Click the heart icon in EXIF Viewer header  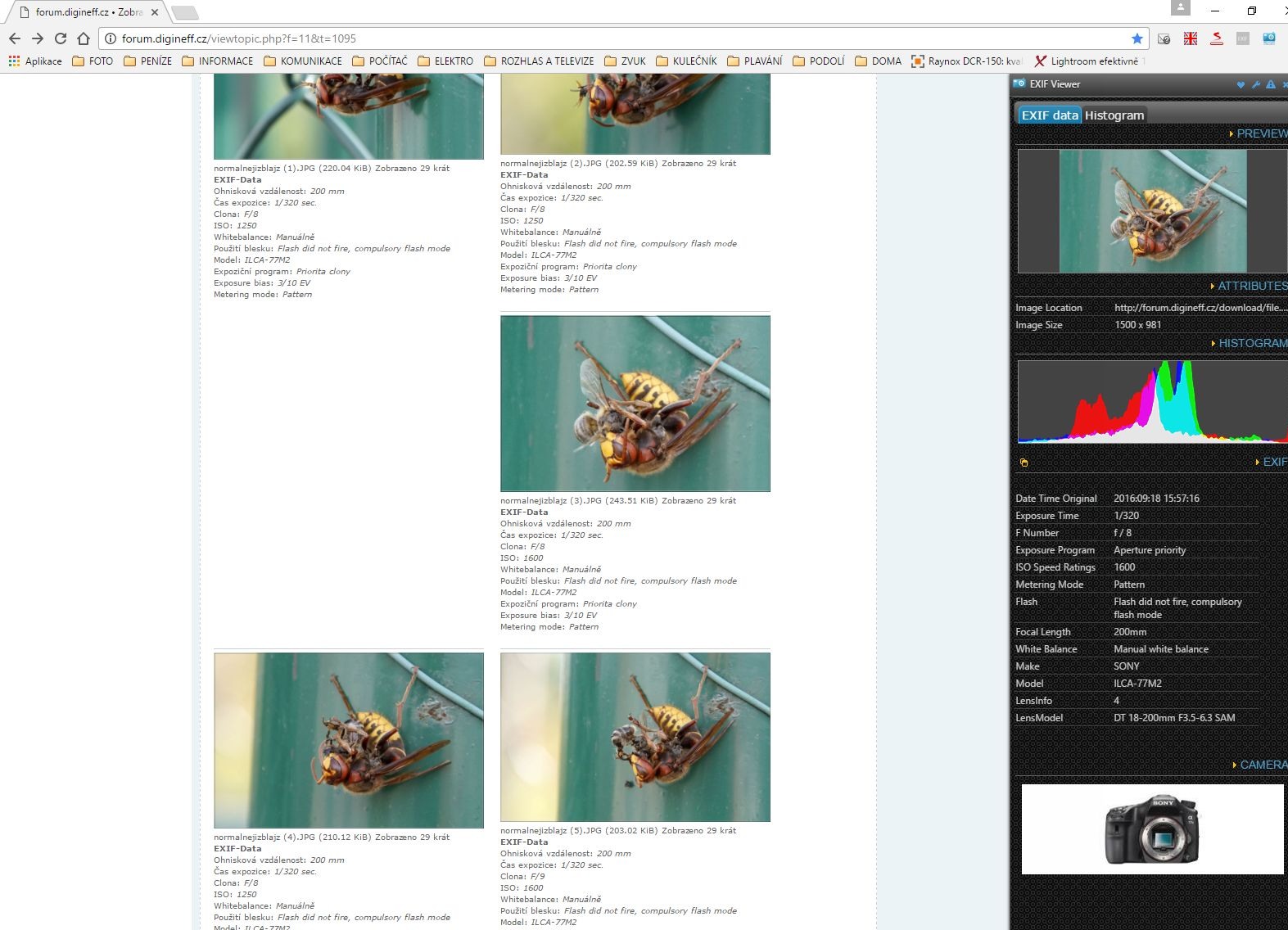[x=1241, y=84]
